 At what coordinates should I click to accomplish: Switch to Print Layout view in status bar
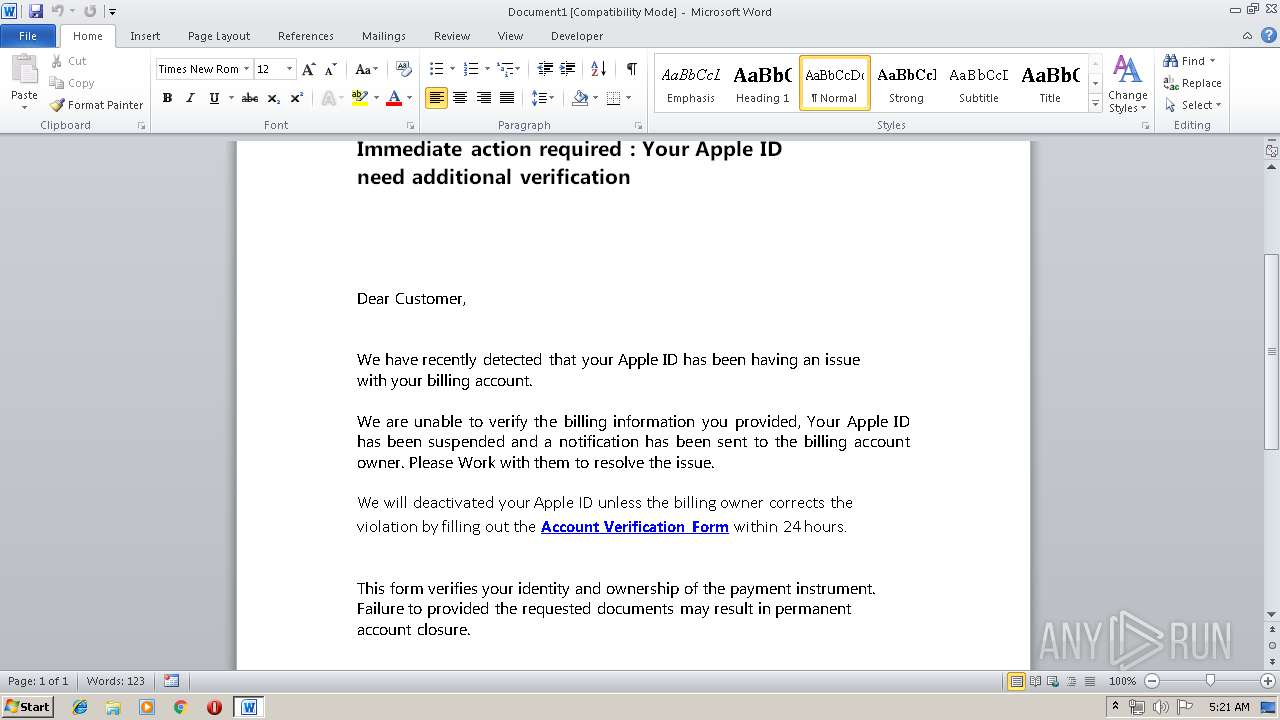(x=1016, y=681)
